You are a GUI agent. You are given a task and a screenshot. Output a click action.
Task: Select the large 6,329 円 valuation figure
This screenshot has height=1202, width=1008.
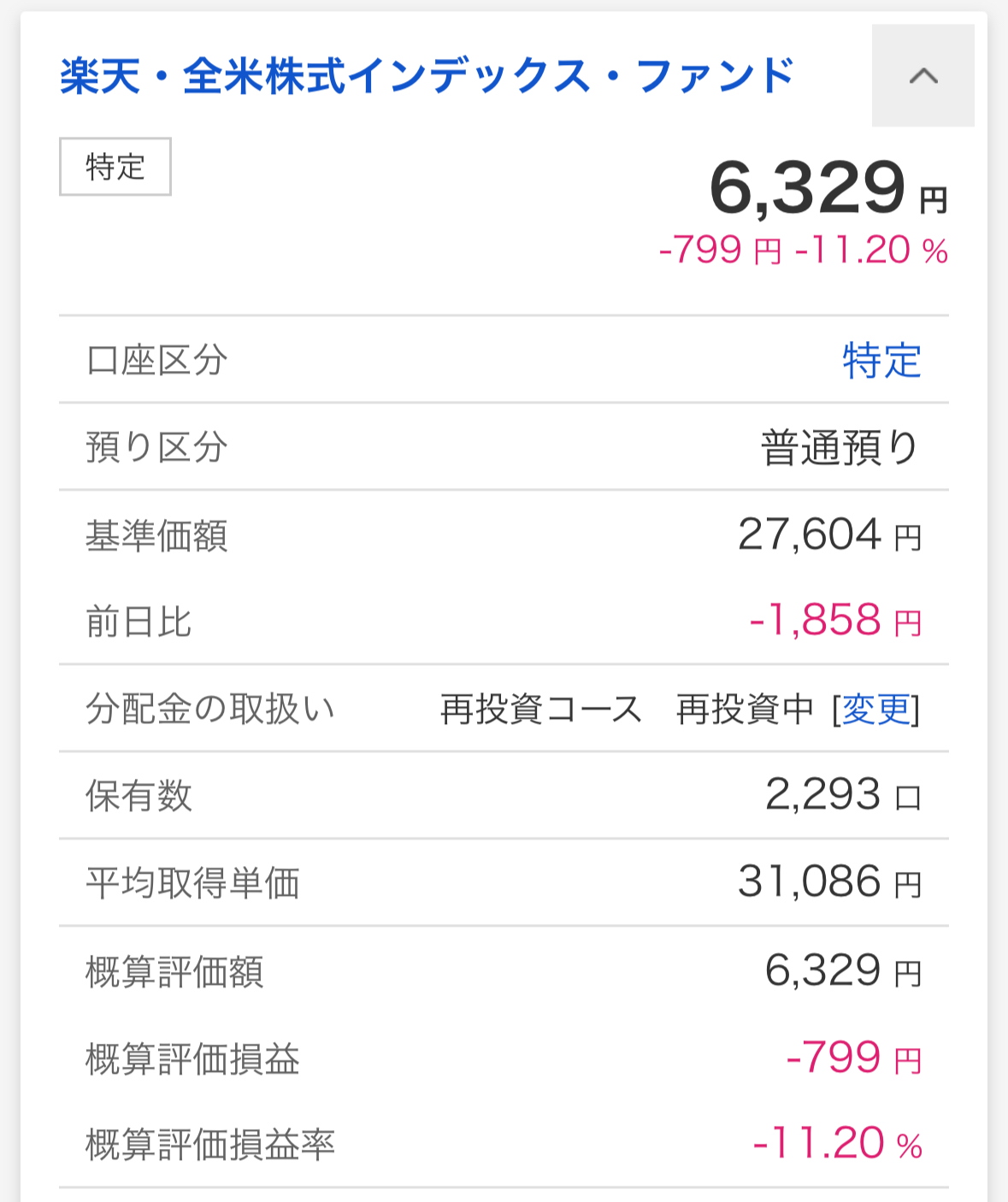[828, 189]
